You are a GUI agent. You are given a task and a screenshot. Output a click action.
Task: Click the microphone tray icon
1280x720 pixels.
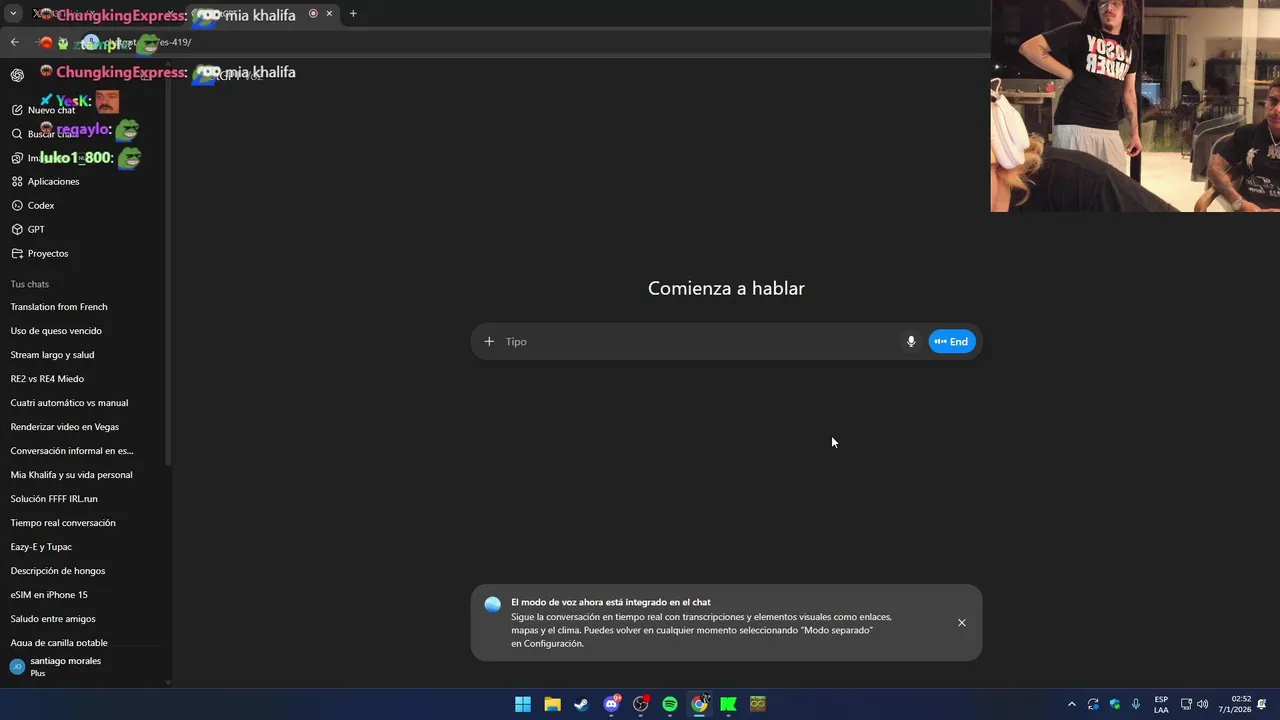click(1136, 704)
